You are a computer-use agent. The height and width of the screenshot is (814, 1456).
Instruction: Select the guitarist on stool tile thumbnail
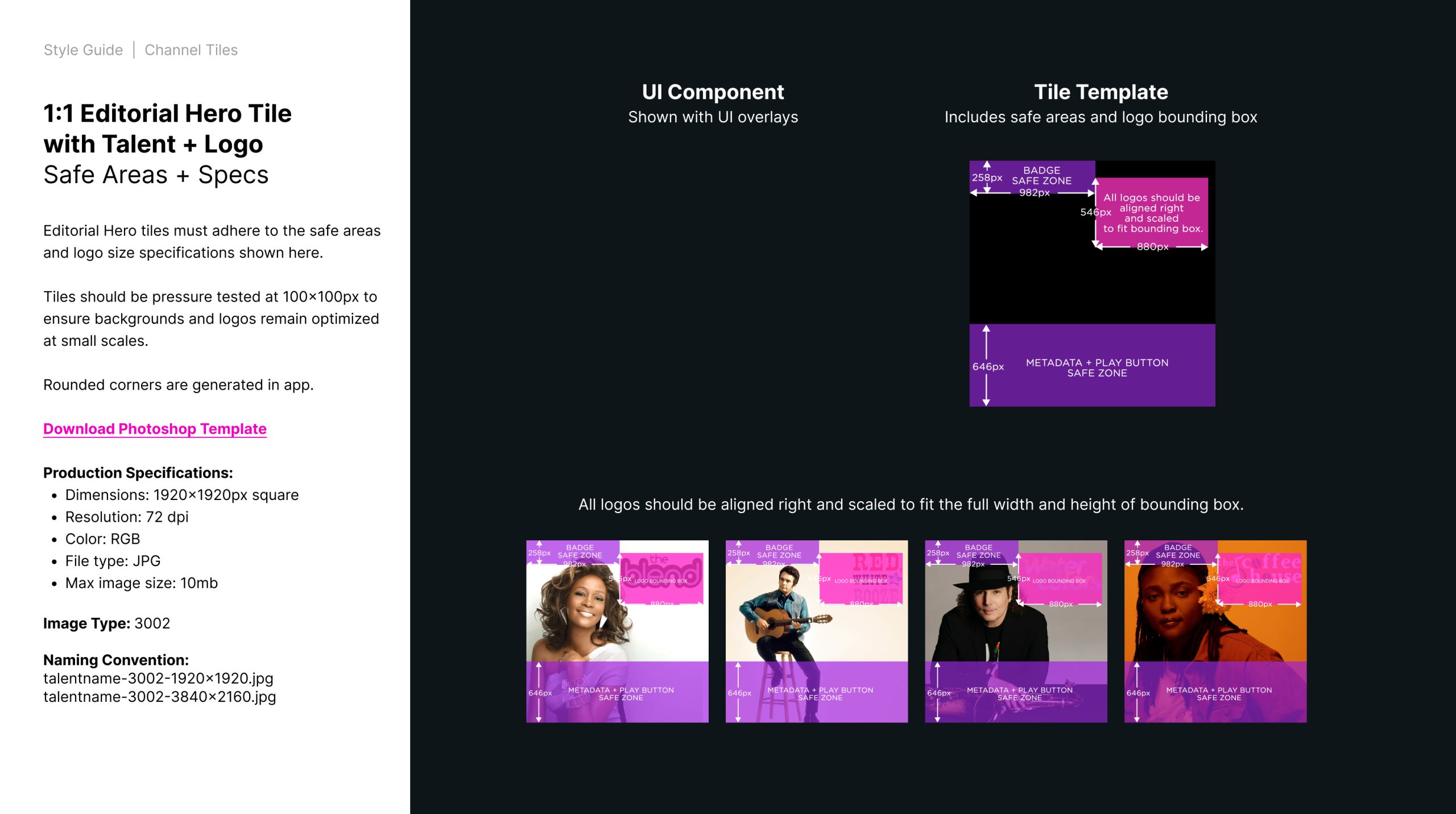(817, 631)
